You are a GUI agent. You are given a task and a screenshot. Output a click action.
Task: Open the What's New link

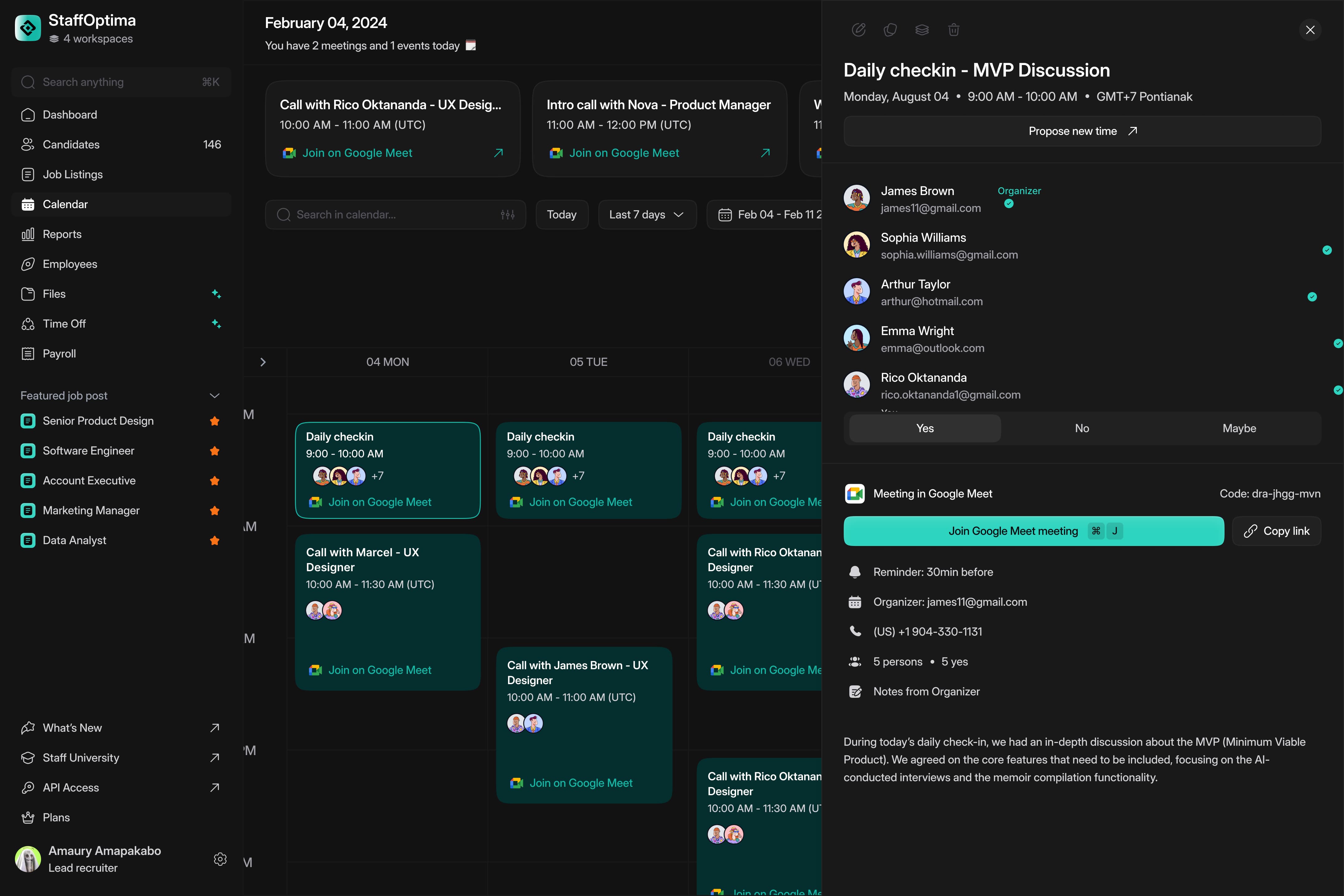pyautogui.click(x=121, y=728)
